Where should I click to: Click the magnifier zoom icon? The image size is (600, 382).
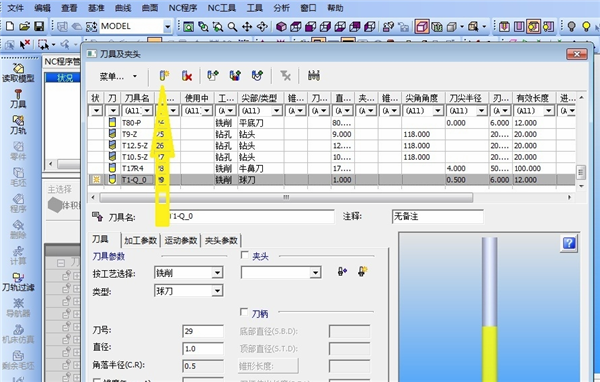pyautogui.click(x=232, y=26)
